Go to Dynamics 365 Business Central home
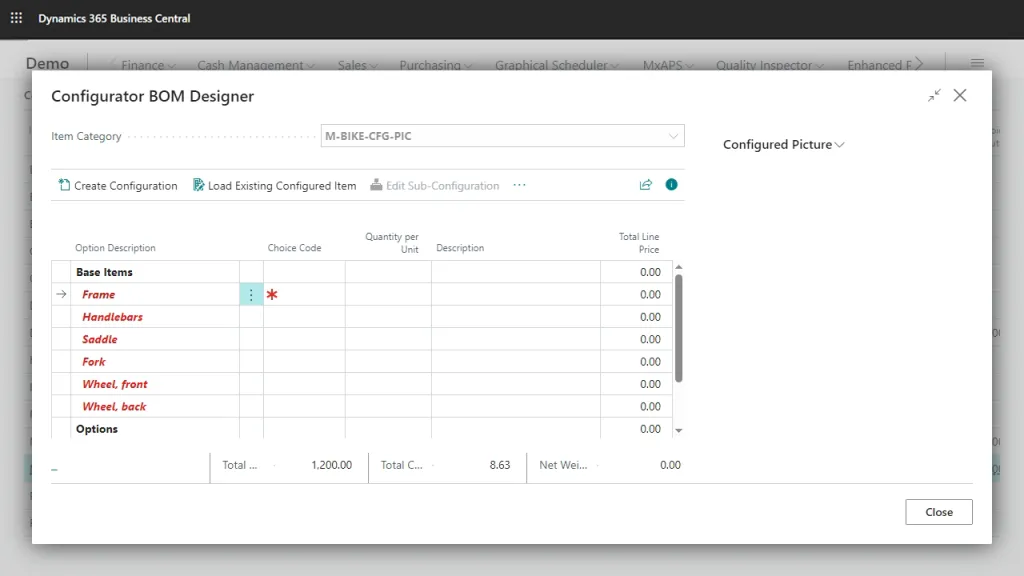Screen dimensions: 1024x576 tap(113, 17)
